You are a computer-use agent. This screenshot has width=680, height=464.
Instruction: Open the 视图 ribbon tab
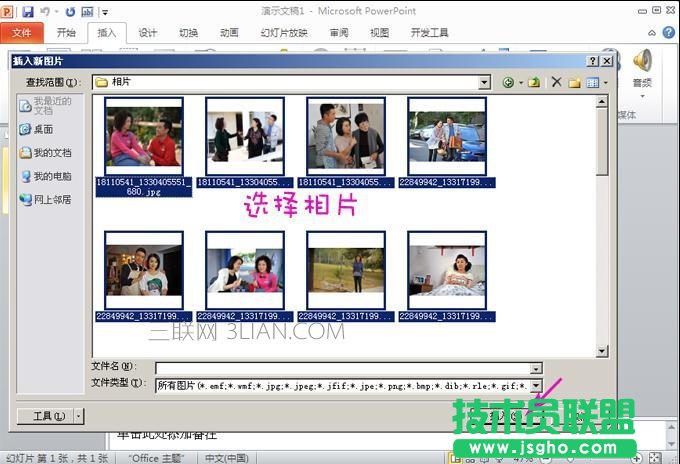(379, 33)
